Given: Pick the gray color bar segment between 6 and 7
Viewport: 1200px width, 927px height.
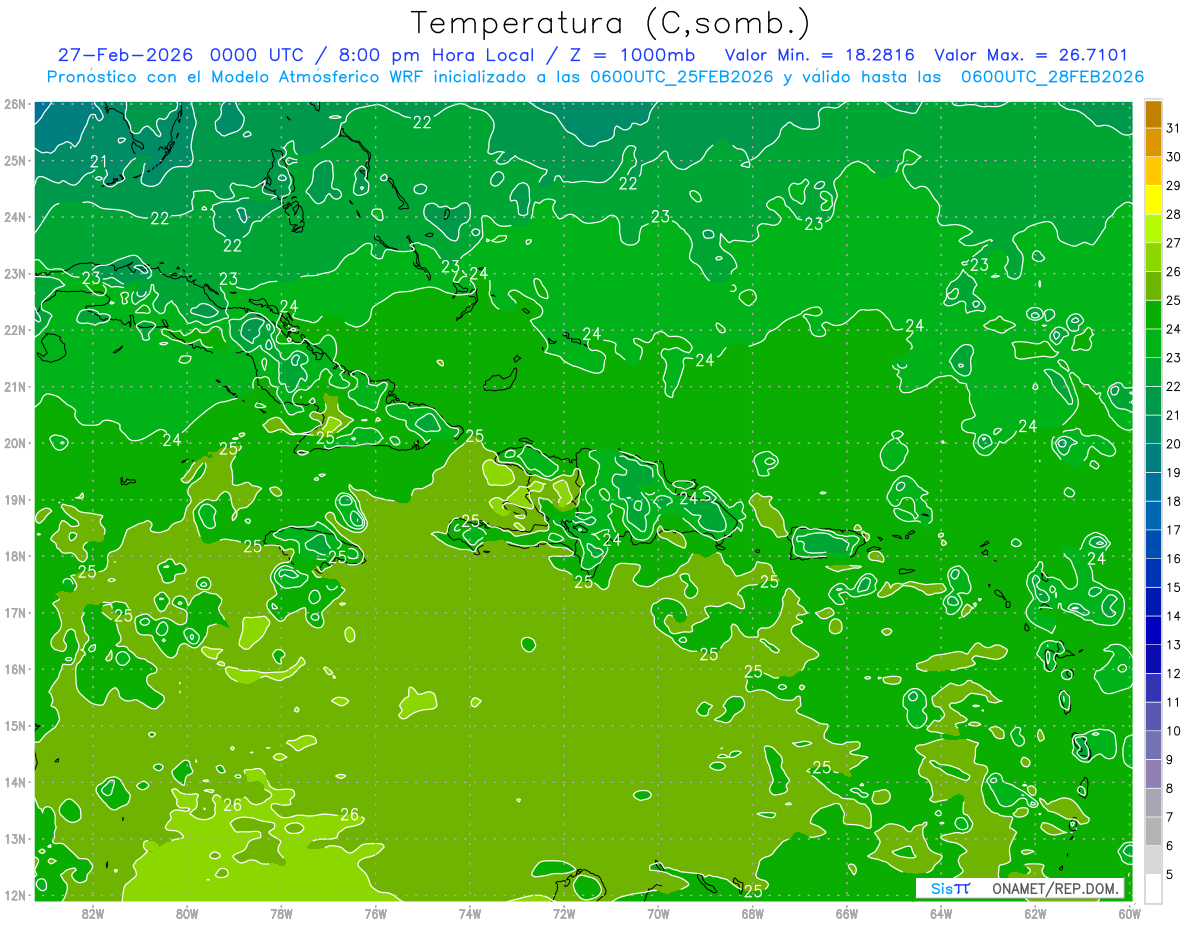Looking at the screenshot, I should [x=1153, y=831].
